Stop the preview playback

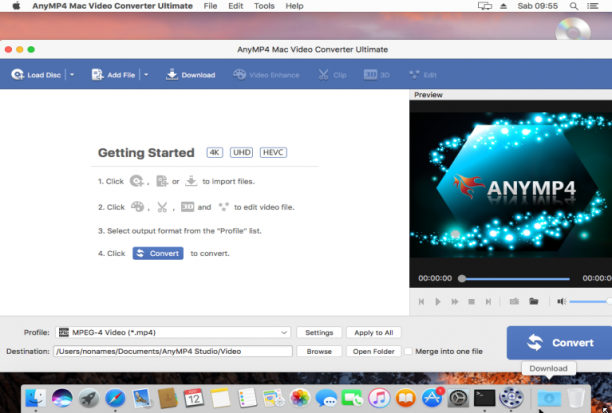471,302
